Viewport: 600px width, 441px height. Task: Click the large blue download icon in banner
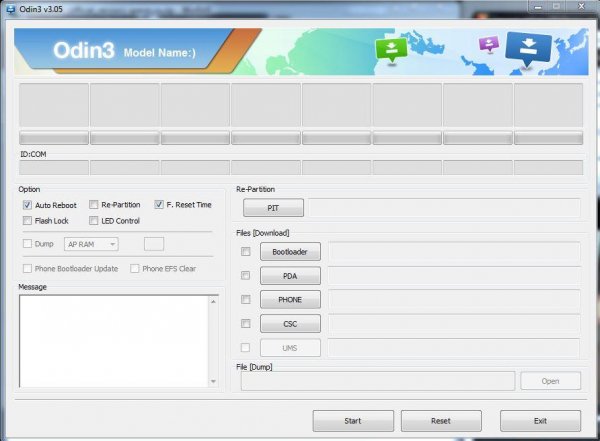528,48
